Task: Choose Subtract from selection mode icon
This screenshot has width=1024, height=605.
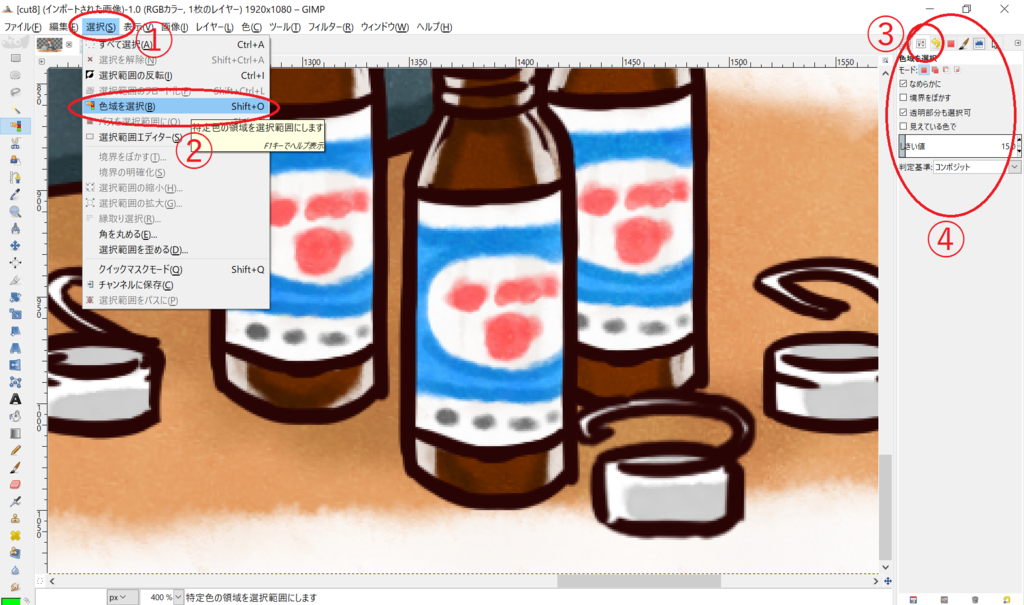Action: click(946, 70)
